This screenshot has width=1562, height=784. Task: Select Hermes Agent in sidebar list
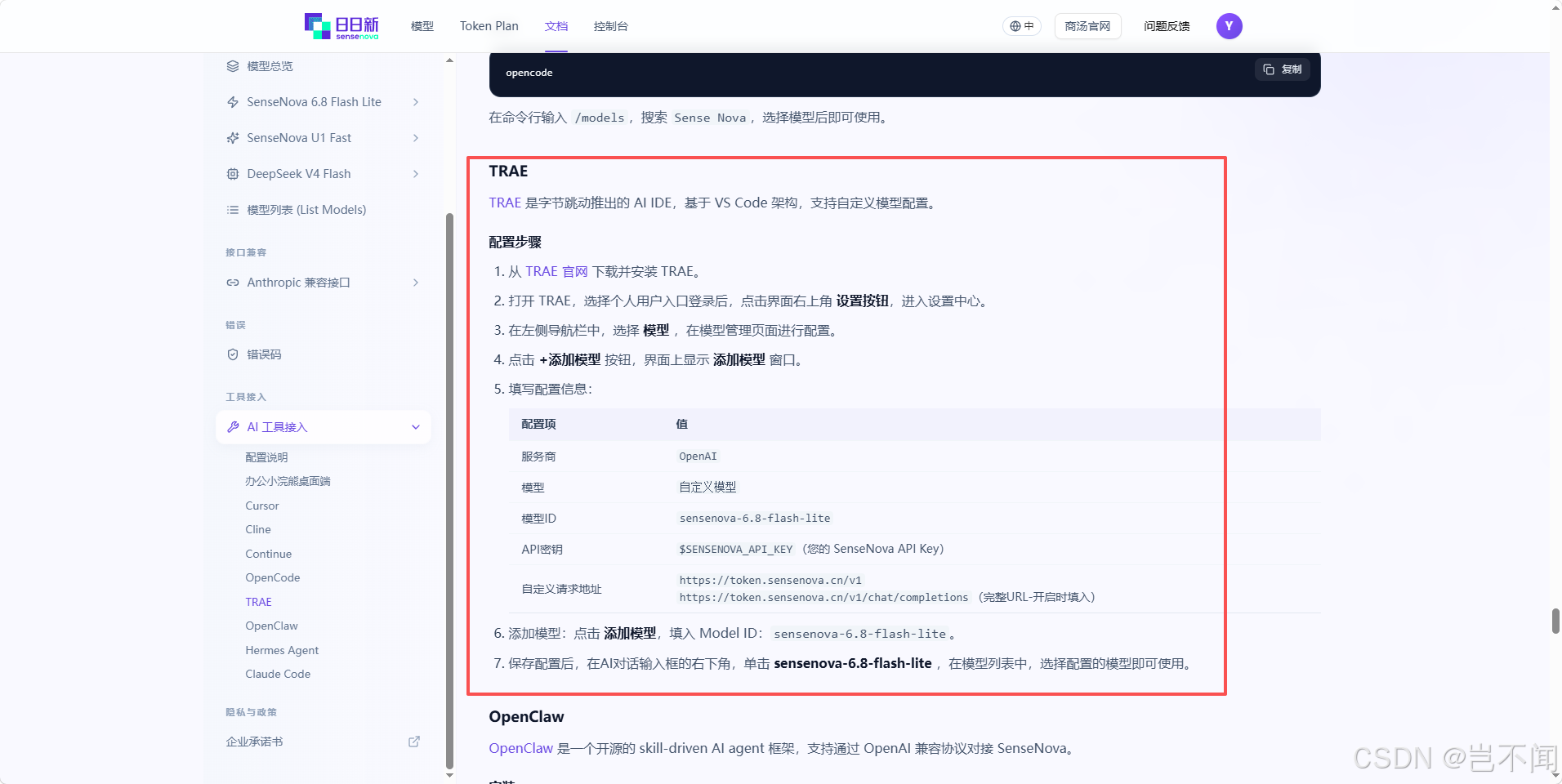(282, 650)
